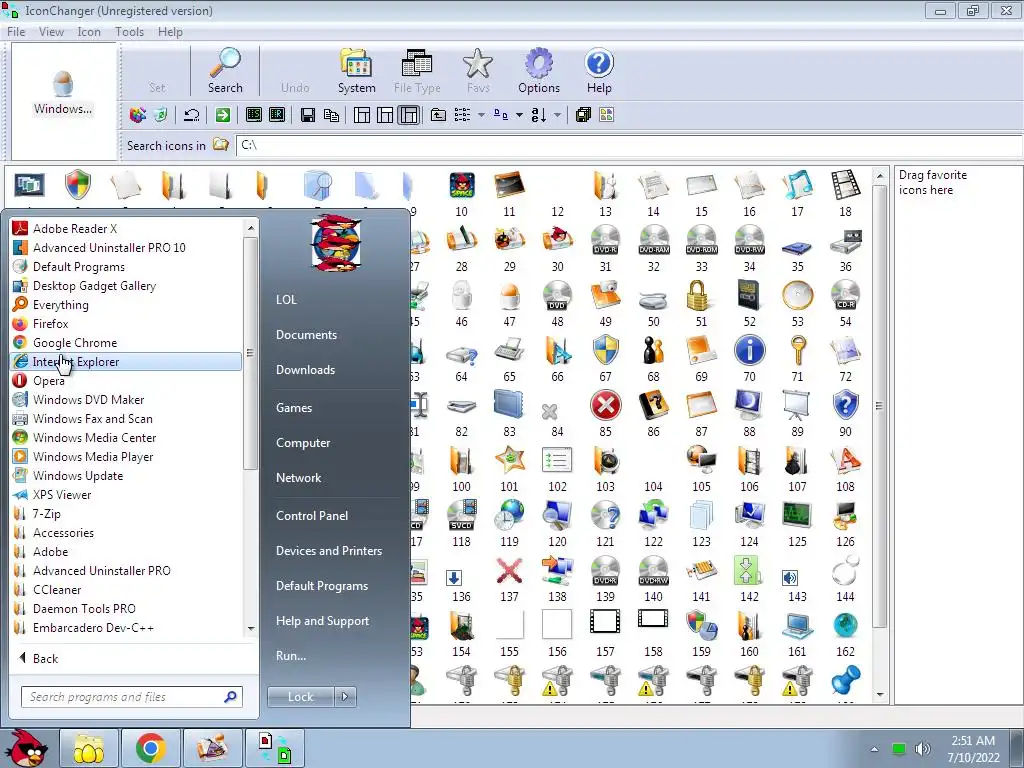This screenshot has width=1024, height=768.
Task: Open Control Panel from Start menu
Action: [312, 516]
